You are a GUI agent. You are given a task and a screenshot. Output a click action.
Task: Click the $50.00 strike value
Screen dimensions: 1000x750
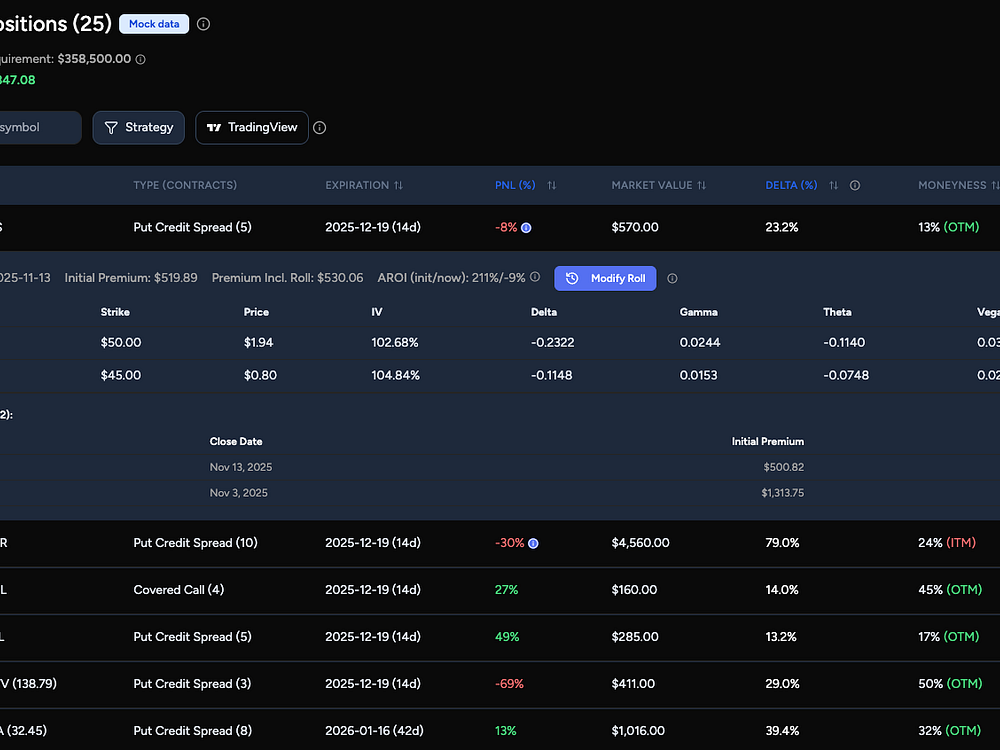pos(121,342)
